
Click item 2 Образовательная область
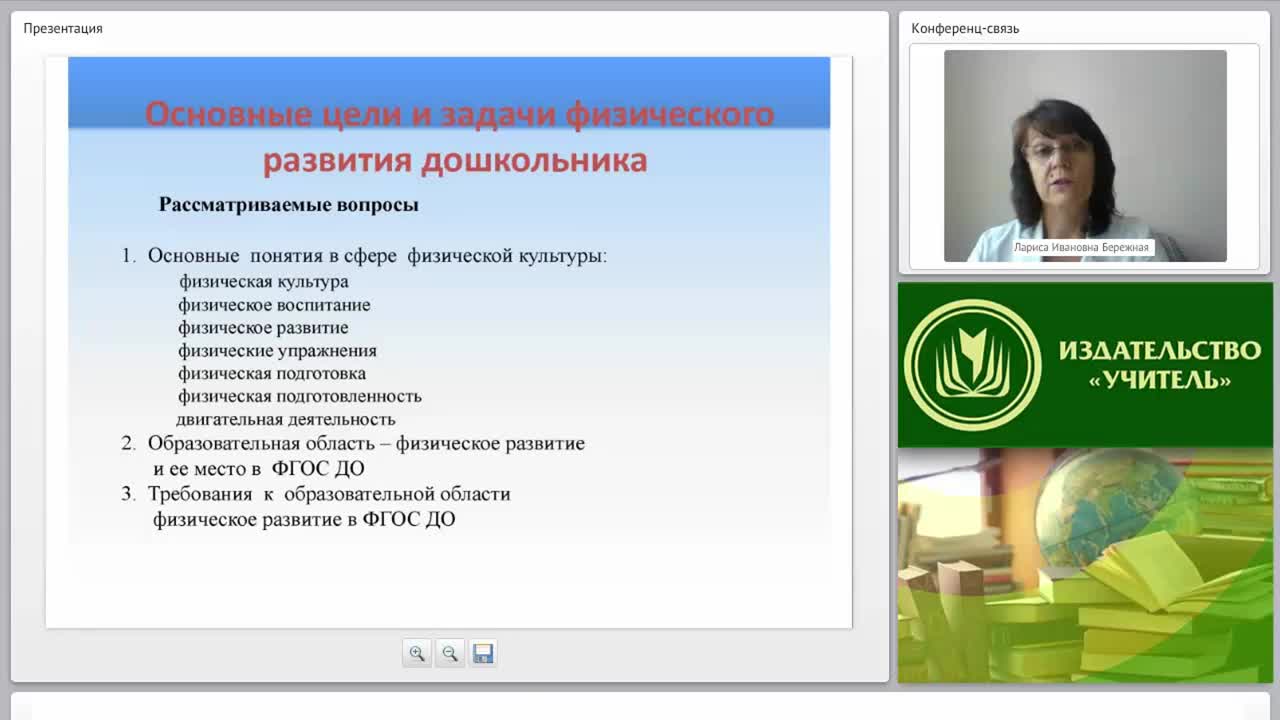tap(353, 443)
